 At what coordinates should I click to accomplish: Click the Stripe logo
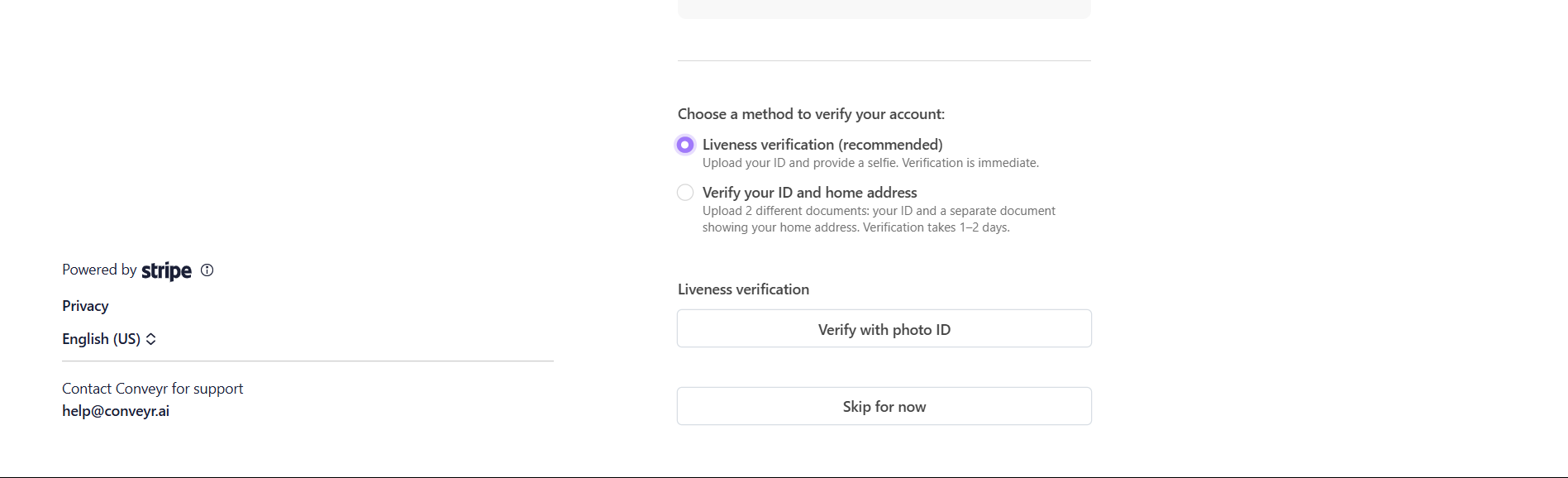166,270
